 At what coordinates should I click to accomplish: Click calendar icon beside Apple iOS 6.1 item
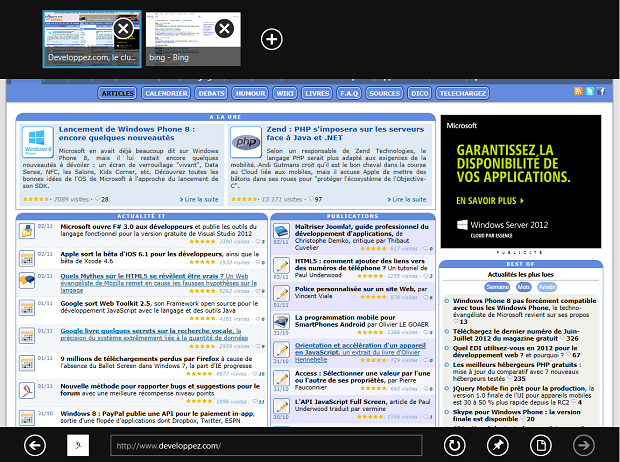[27, 258]
